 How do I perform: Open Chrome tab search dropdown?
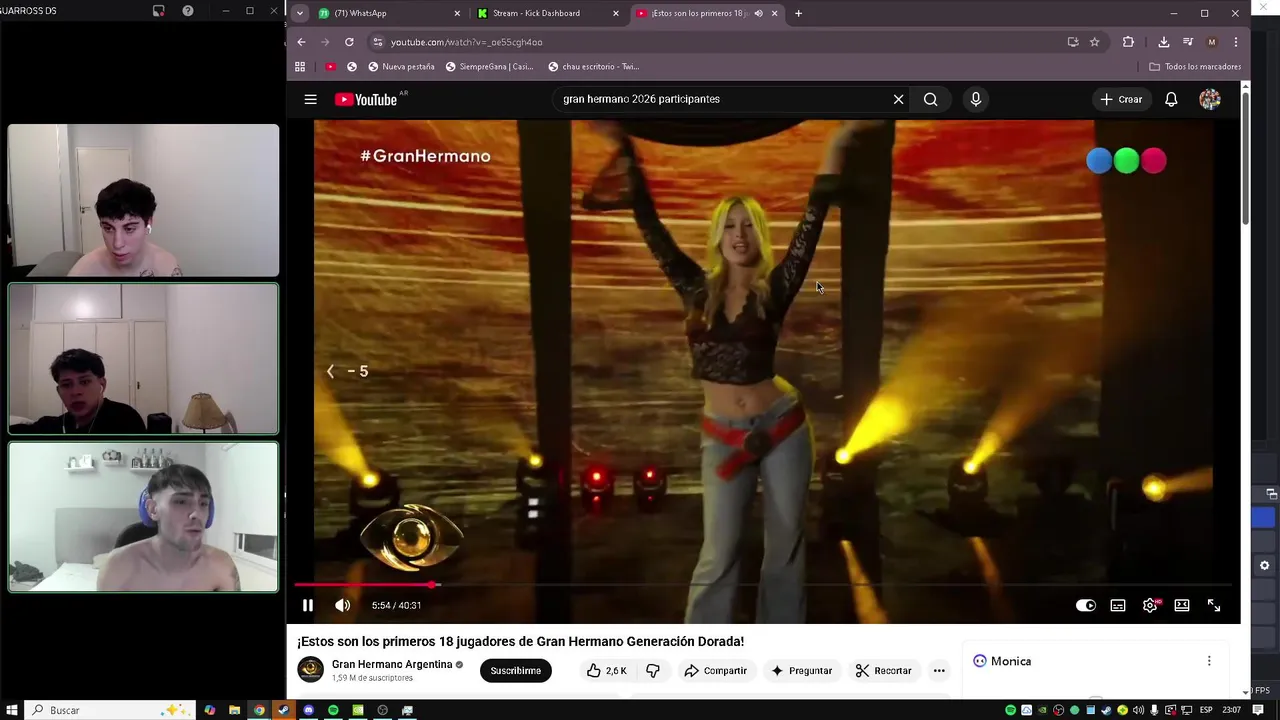(300, 13)
